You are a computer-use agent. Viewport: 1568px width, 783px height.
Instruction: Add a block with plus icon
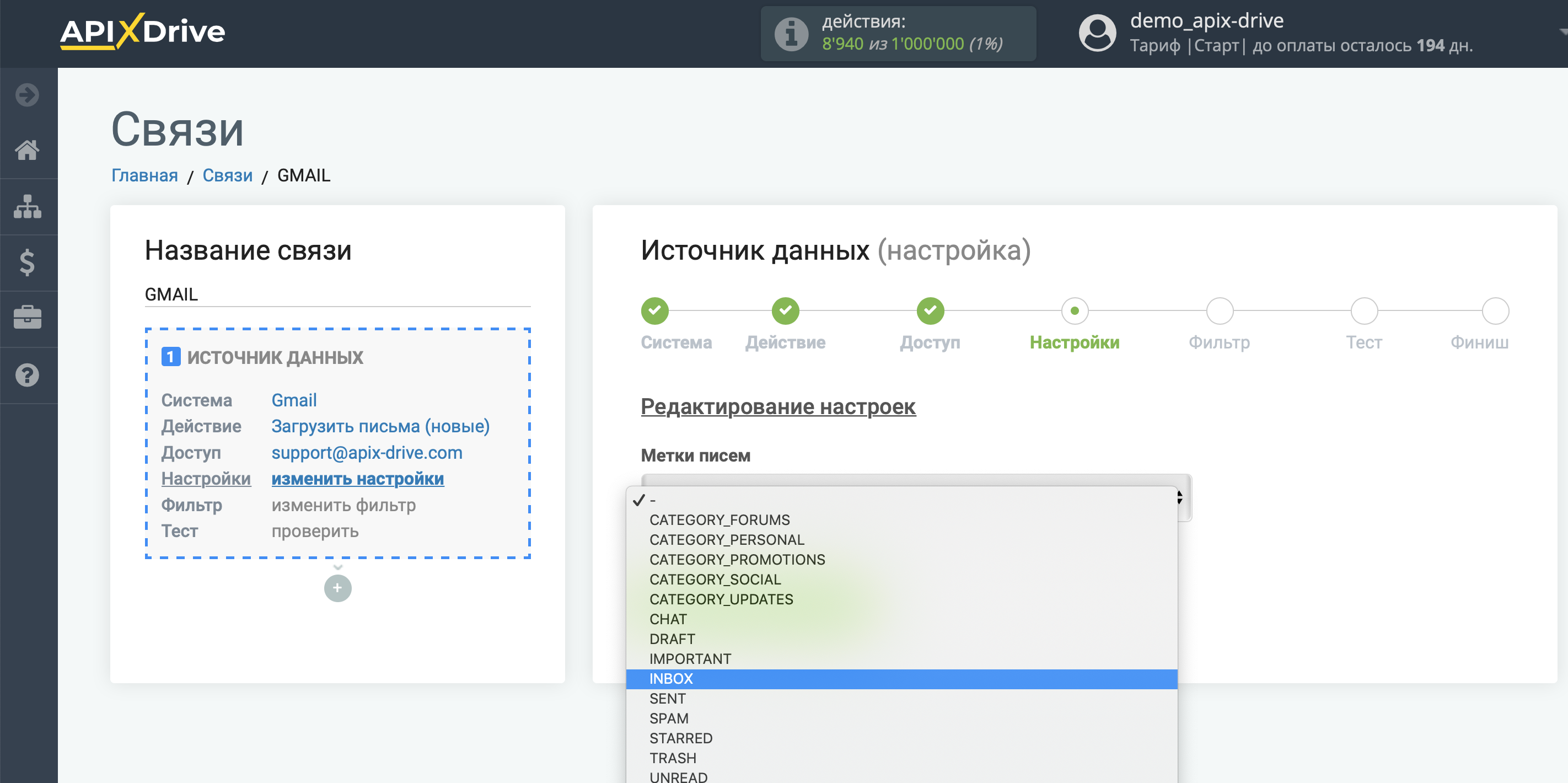coord(338,588)
